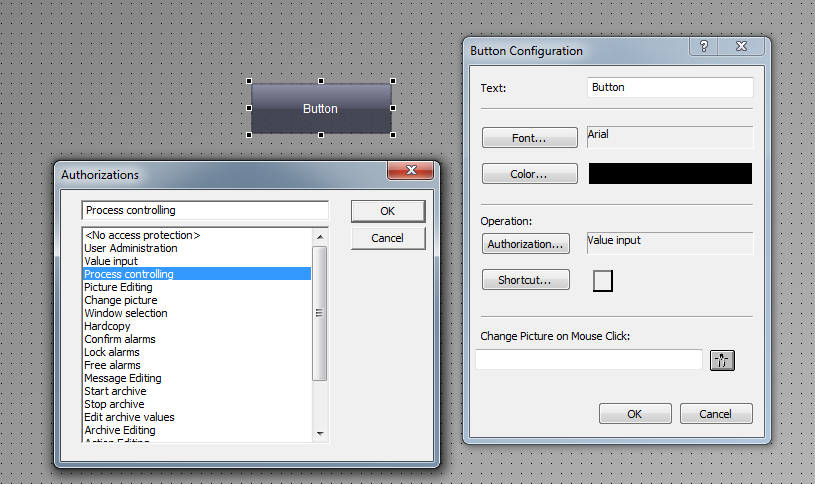Select Hardcopy in list
Viewport: 815px width, 484px height.
(197, 326)
